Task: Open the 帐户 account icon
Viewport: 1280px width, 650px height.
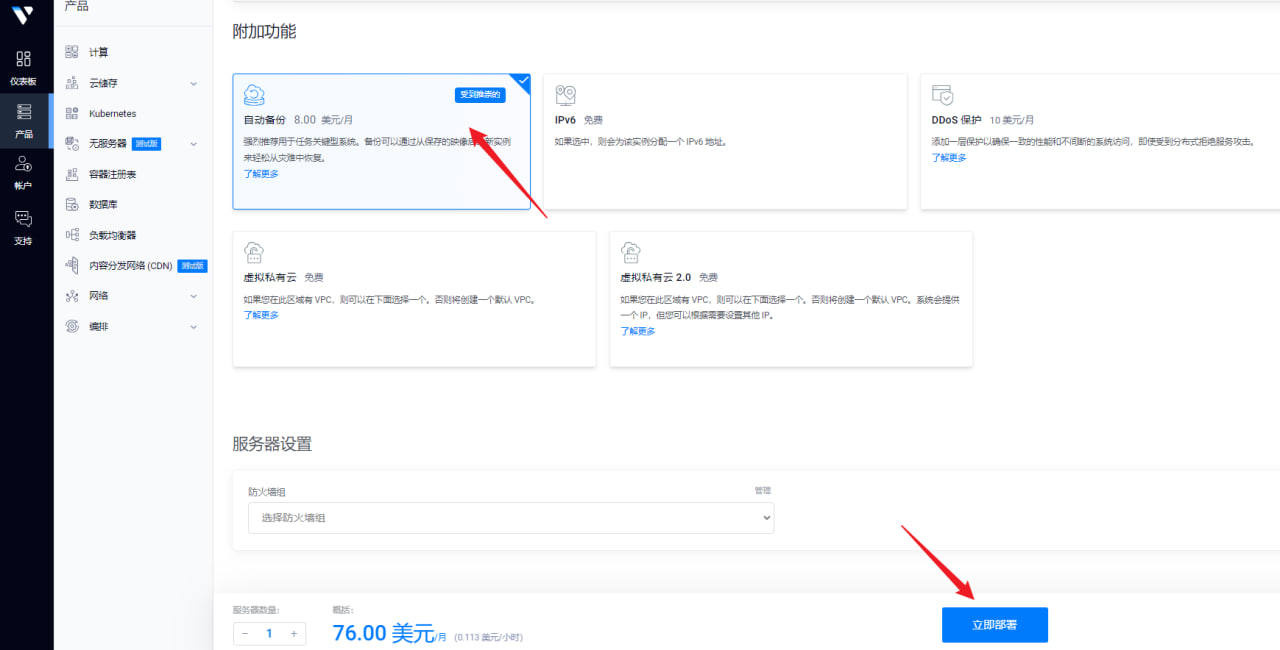Action: click(x=23, y=164)
